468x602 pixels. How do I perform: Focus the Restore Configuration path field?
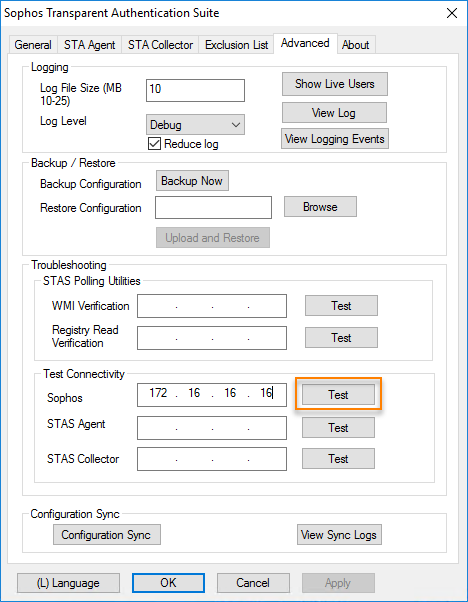tap(213, 208)
